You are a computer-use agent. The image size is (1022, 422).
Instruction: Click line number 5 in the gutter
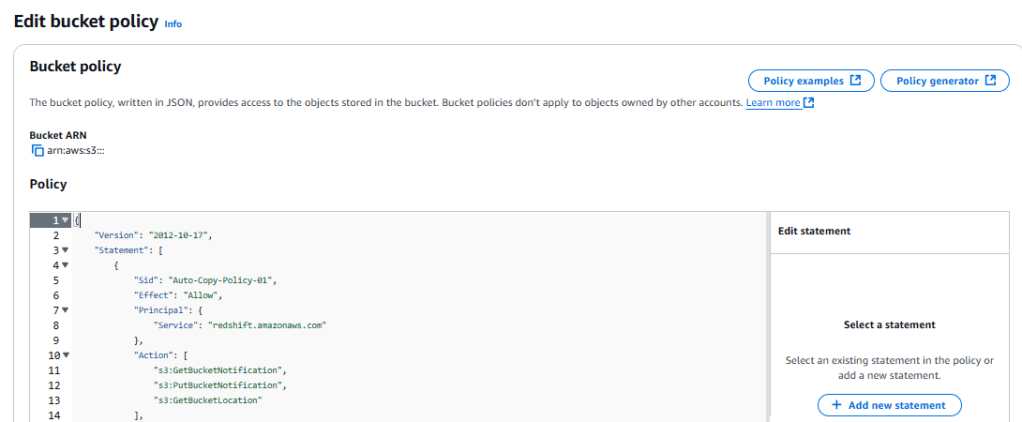pyautogui.click(x=54, y=280)
